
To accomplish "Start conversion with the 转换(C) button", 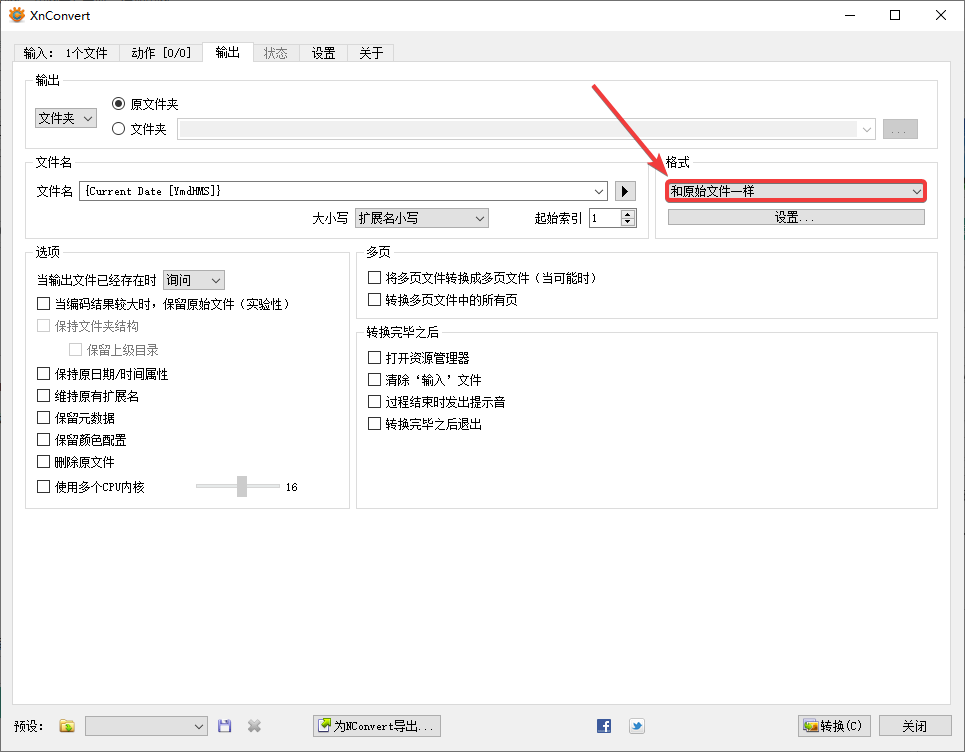I will (x=833, y=726).
